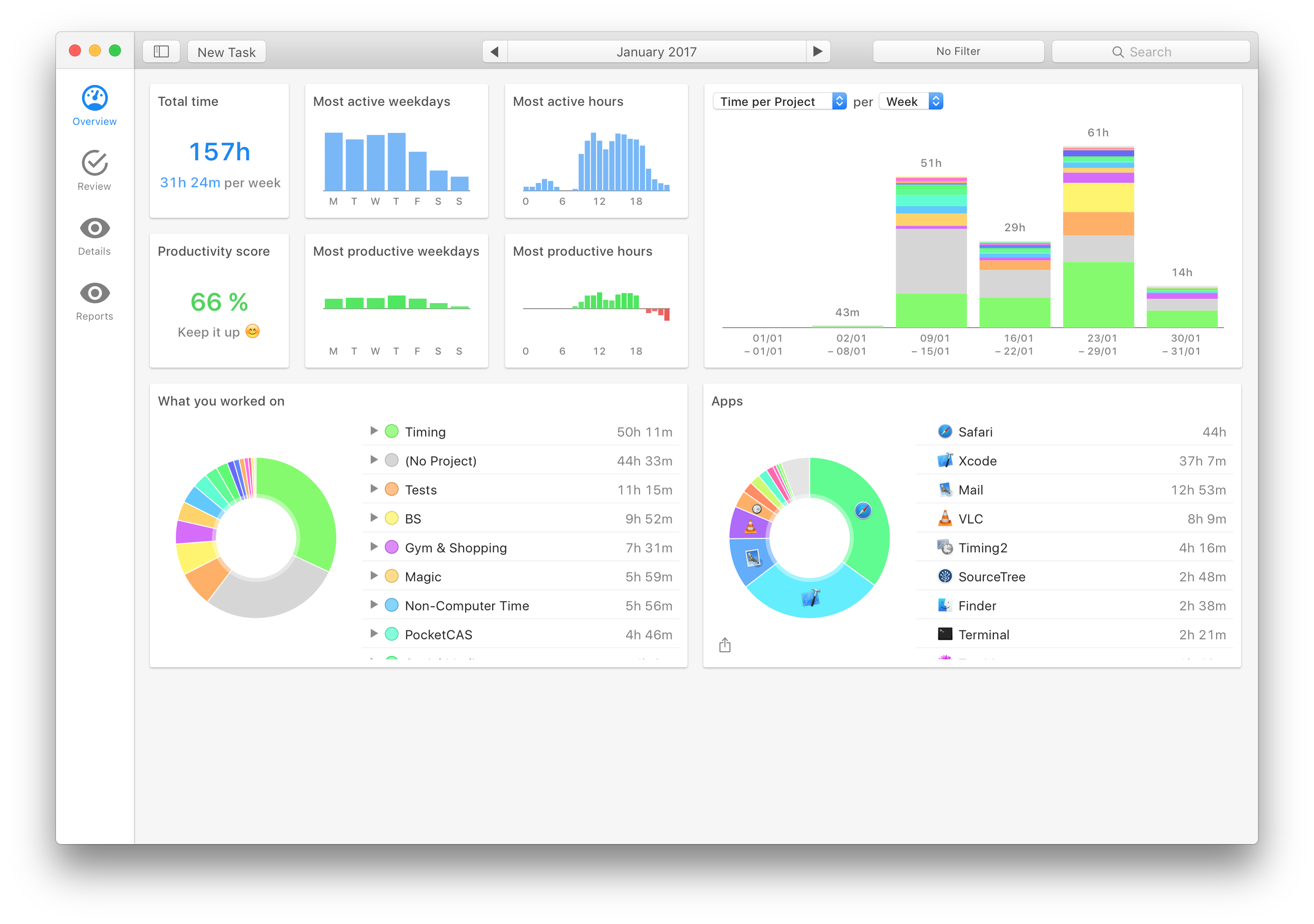Click the January 2017 date selector

(x=657, y=51)
